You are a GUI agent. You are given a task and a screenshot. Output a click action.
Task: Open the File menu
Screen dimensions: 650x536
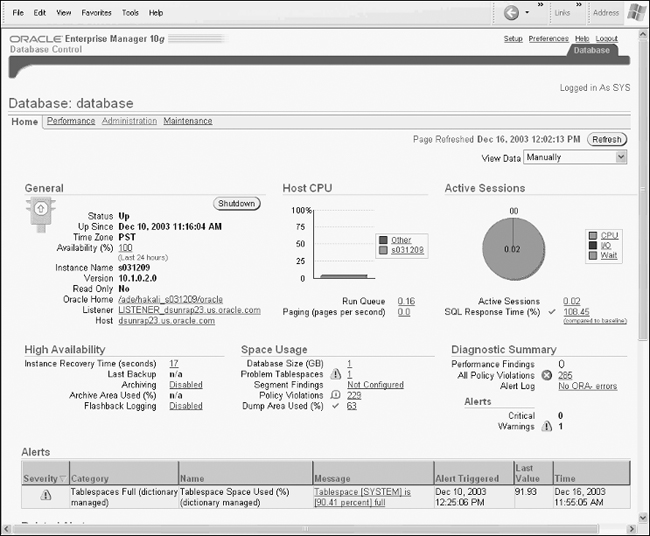coord(18,13)
